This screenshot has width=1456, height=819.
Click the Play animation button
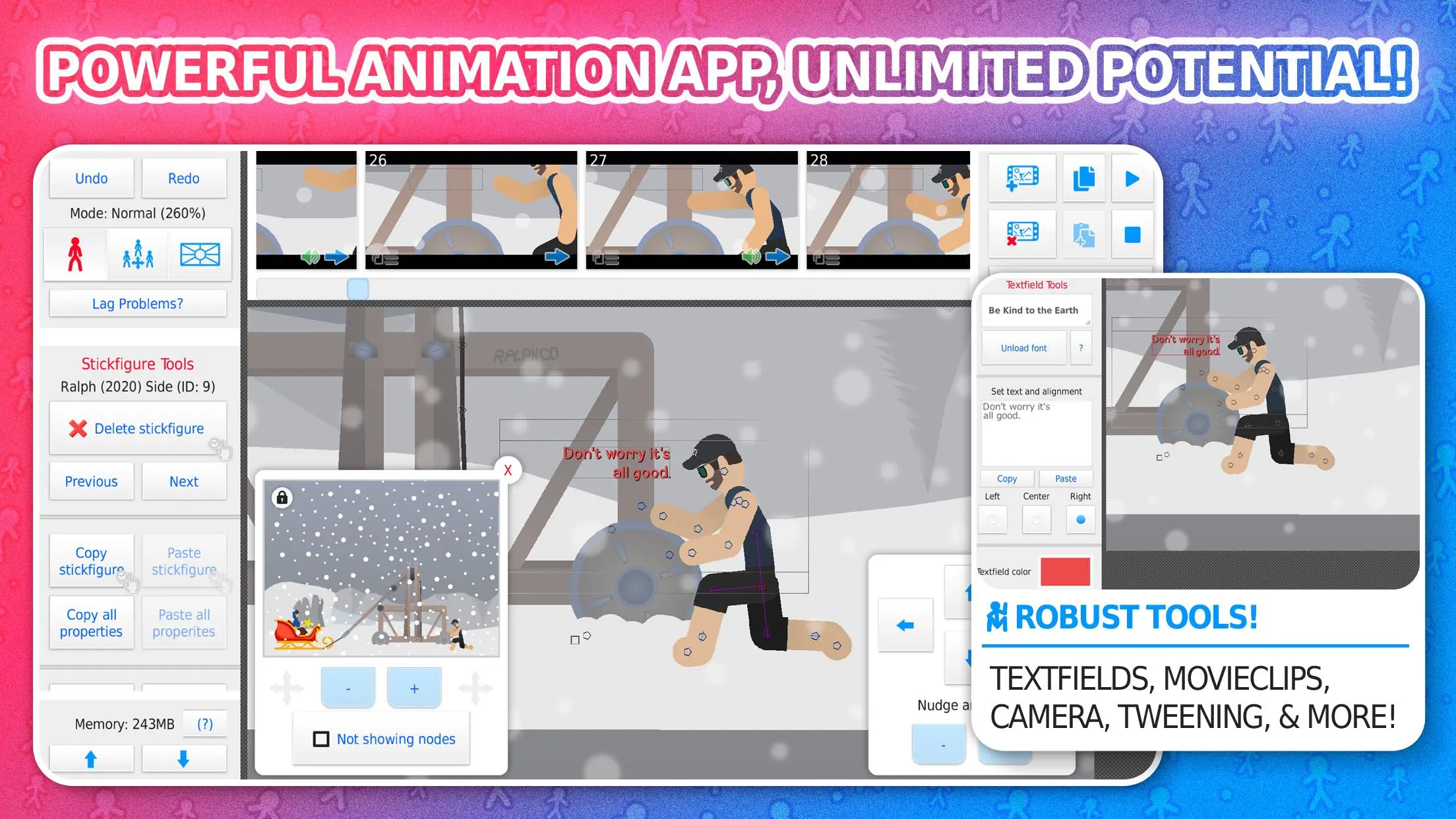(x=1130, y=178)
